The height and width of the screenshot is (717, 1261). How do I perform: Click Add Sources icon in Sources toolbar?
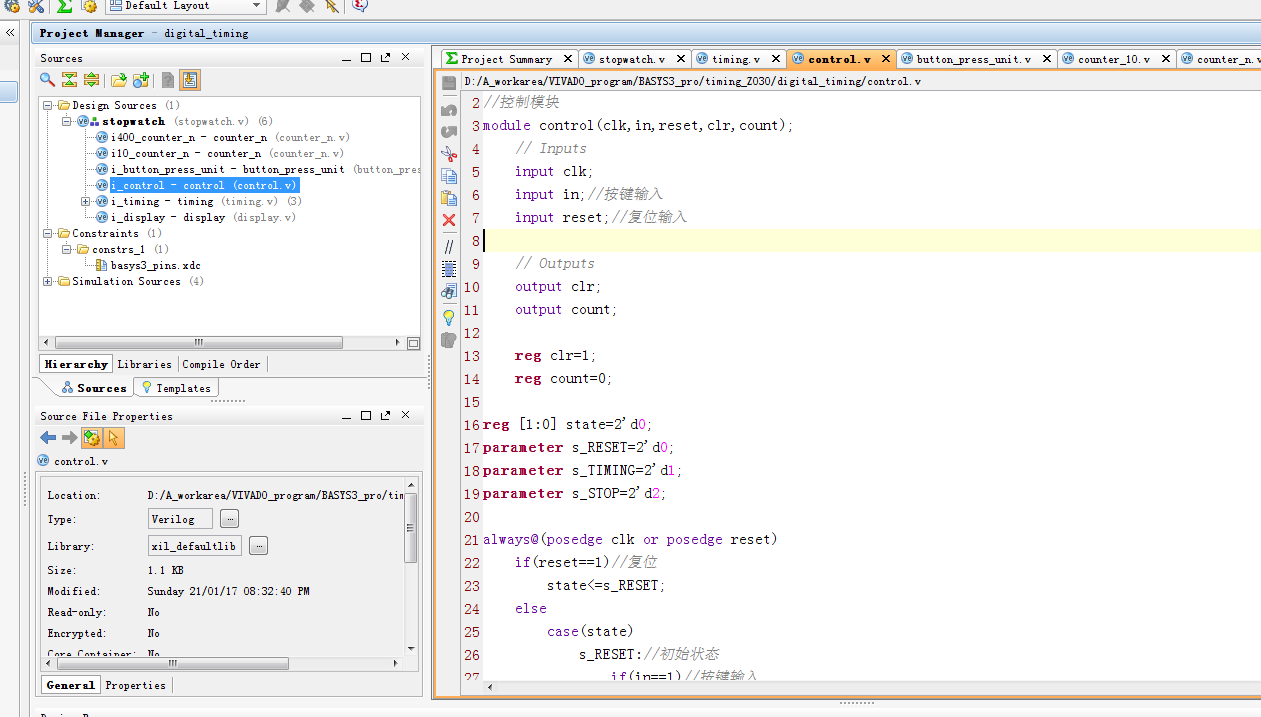point(141,80)
